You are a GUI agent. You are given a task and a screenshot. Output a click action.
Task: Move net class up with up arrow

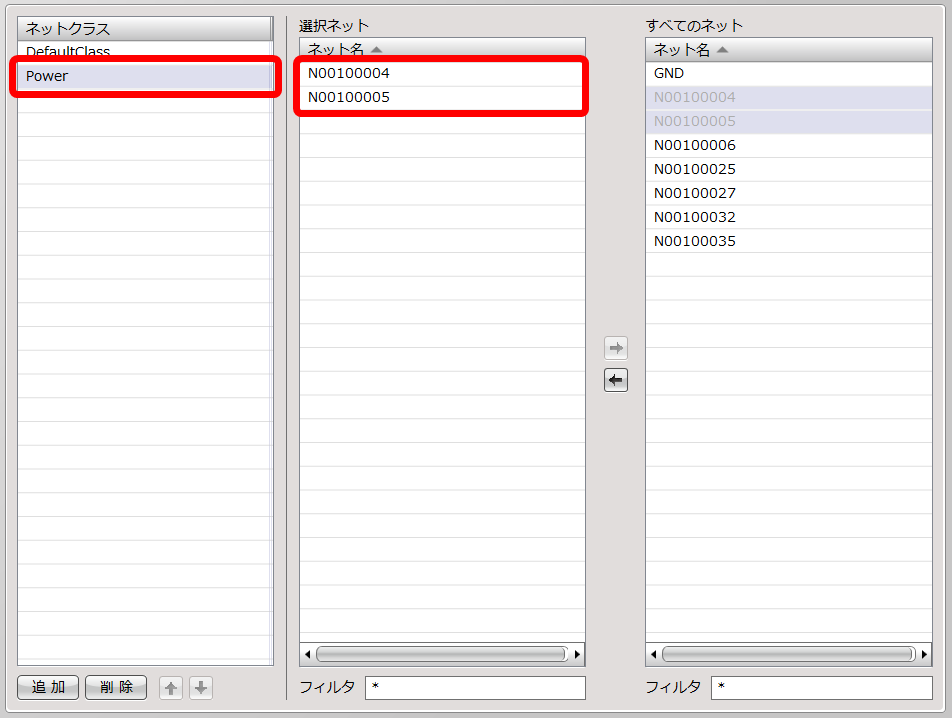click(171, 688)
